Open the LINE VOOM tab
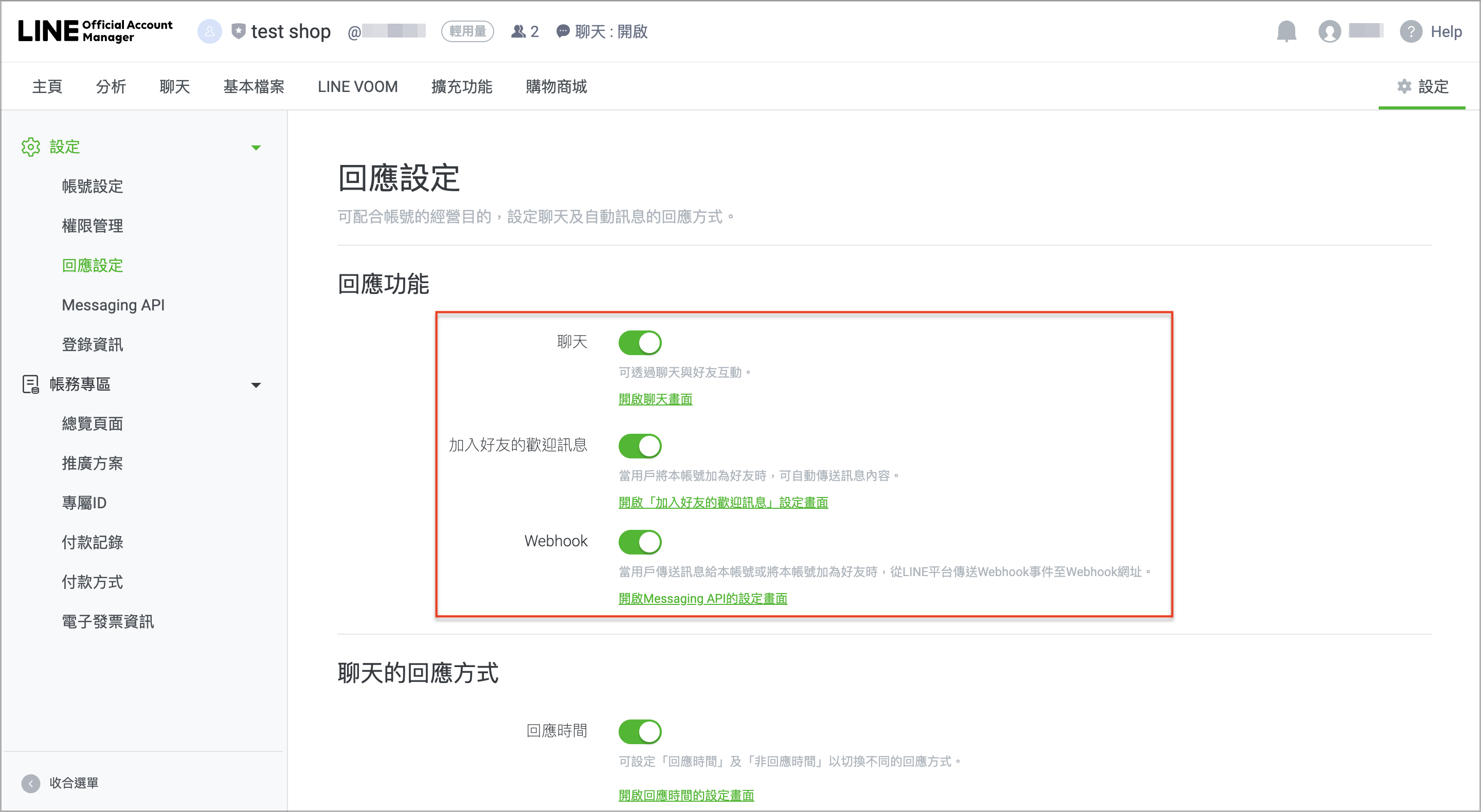The width and height of the screenshot is (1481, 812). coord(357,87)
